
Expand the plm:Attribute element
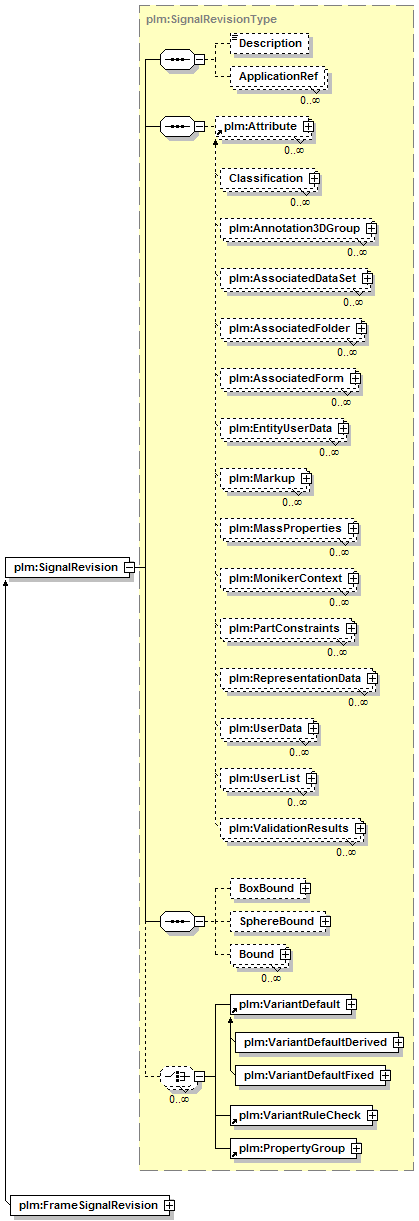coord(308,127)
